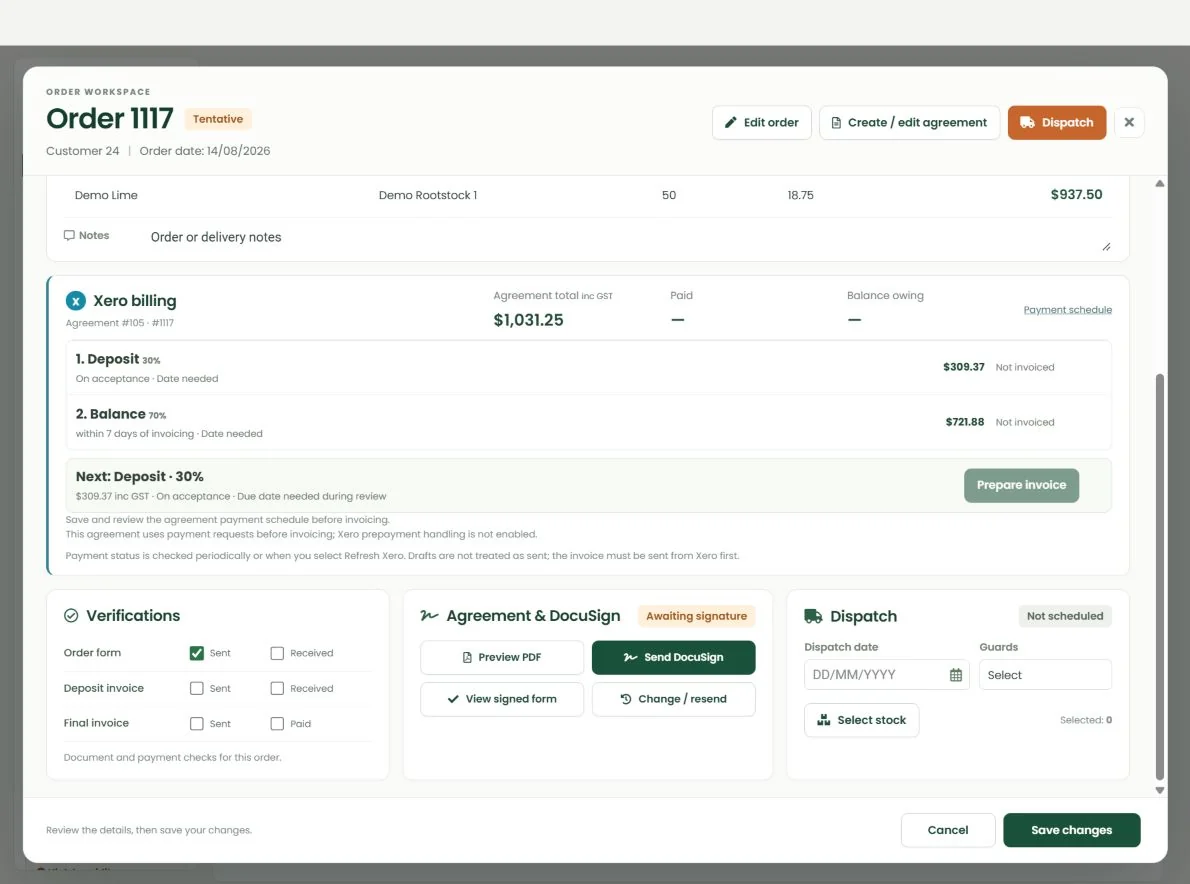Click the signature icon beside Agreement & DocuSign
This screenshot has width=1190, height=884.
coord(429,615)
